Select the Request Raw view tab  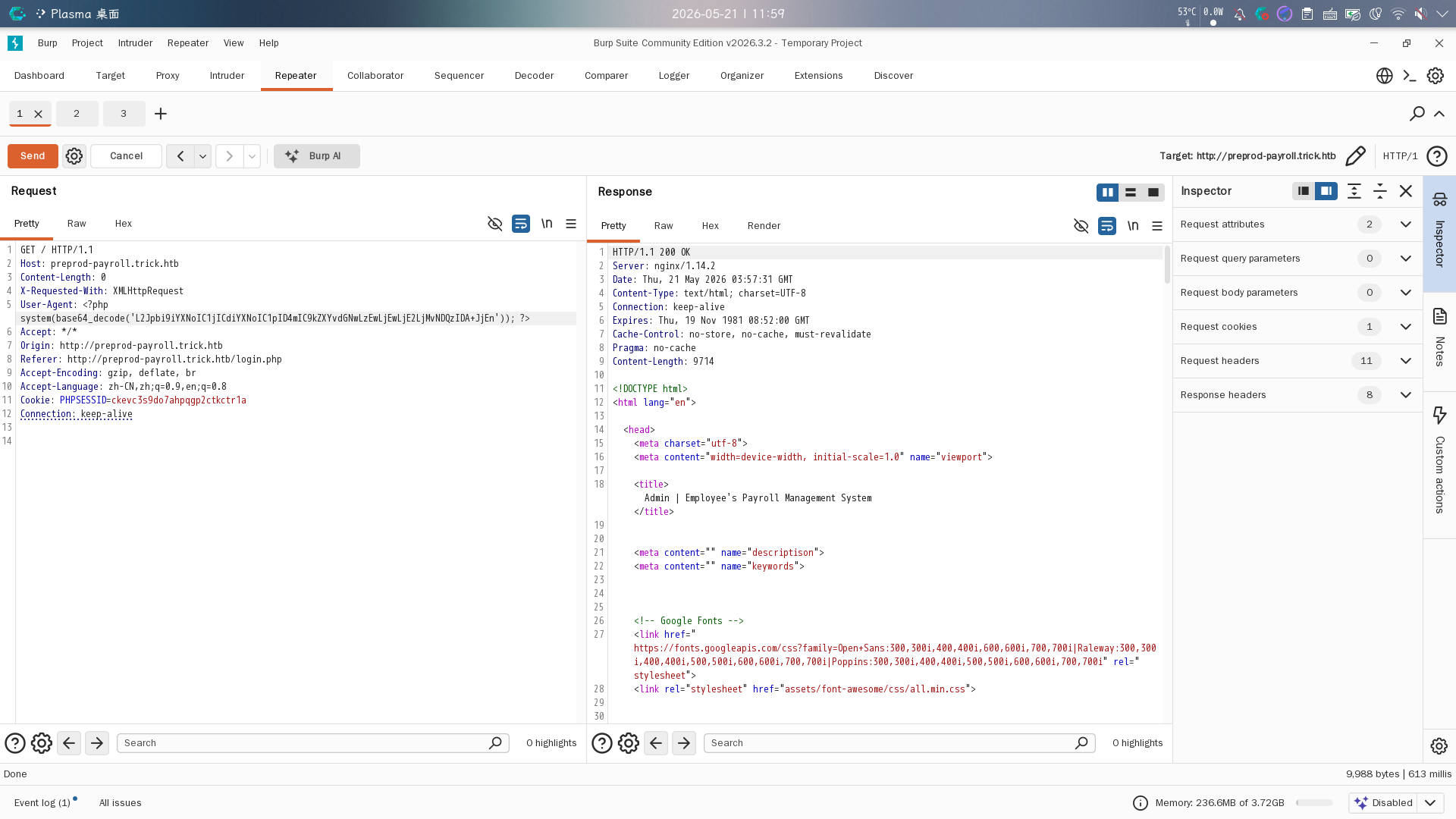pos(77,224)
